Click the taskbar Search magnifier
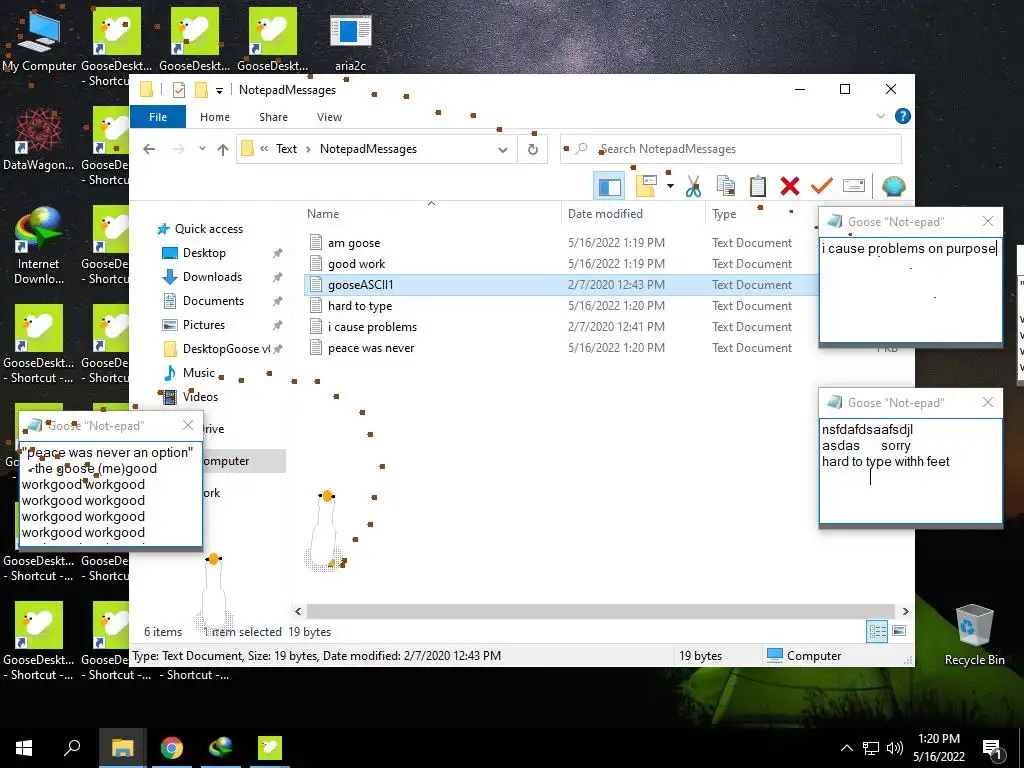The height and width of the screenshot is (768, 1024). click(x=72, y=748)
